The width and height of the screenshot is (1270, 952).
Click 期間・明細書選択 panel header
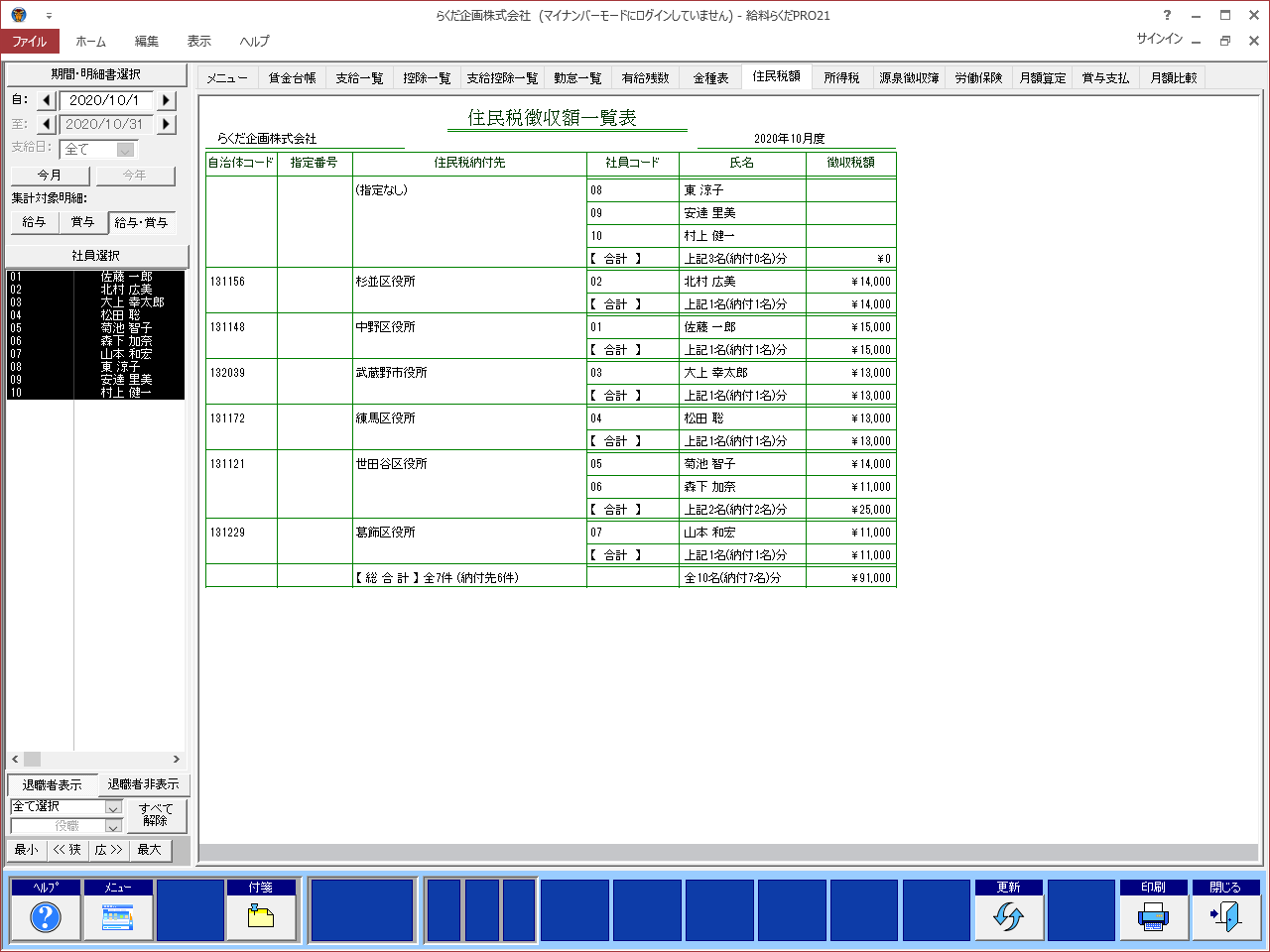(x=96, y=74)
